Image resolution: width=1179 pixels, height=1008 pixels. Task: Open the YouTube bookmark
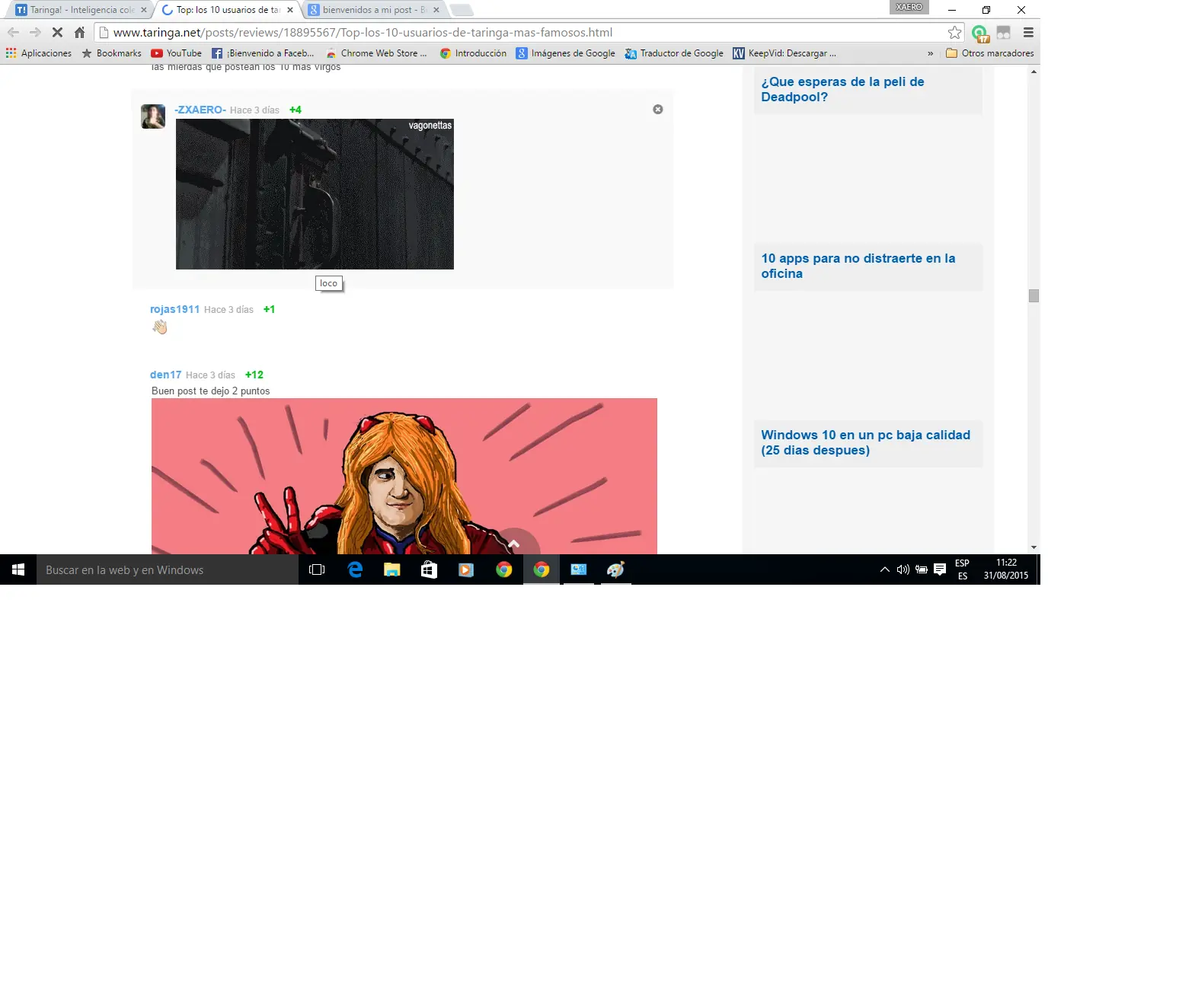click(176, 53)
